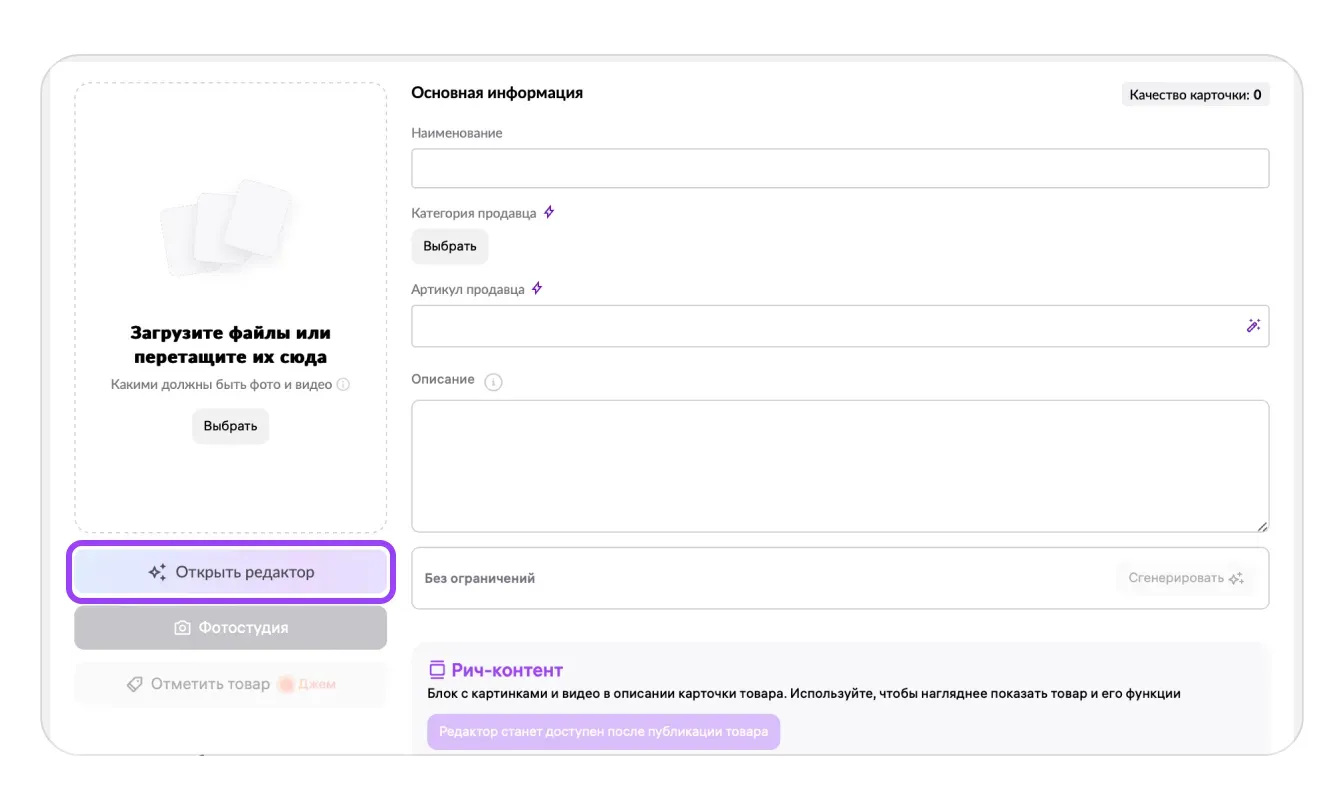Open the editor with Открыть редактор
Image resolution: width=1344 pixels, height=810 pixels.
pos(231,573)
